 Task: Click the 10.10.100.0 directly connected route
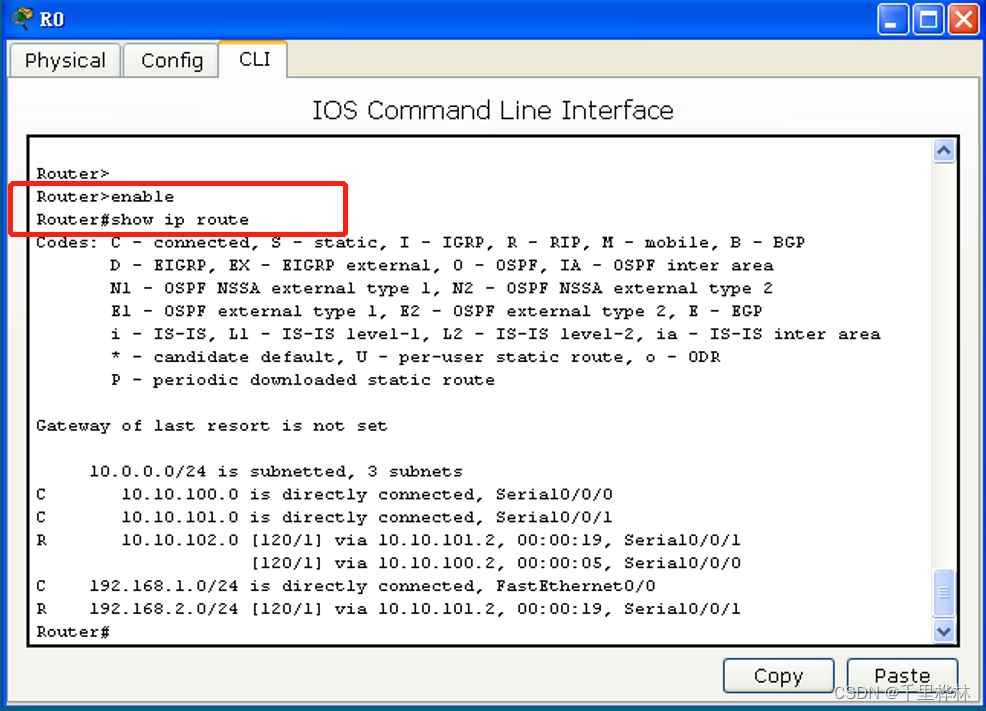click(324, 494)
